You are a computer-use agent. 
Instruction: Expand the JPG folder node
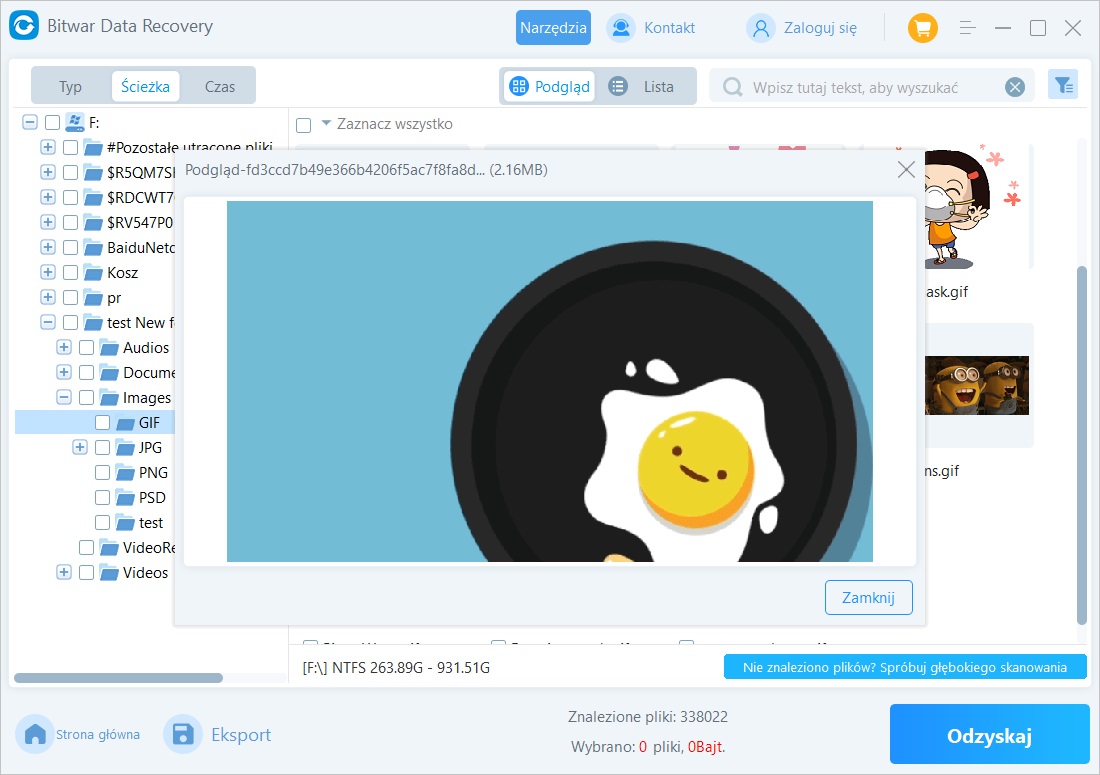pos(80,447)
